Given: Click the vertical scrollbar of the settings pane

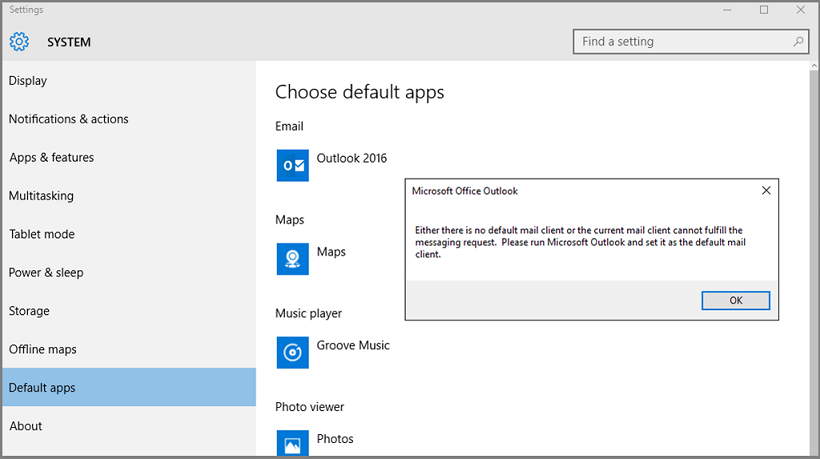Looking at the screenshot, I should [x=814, y=261].
